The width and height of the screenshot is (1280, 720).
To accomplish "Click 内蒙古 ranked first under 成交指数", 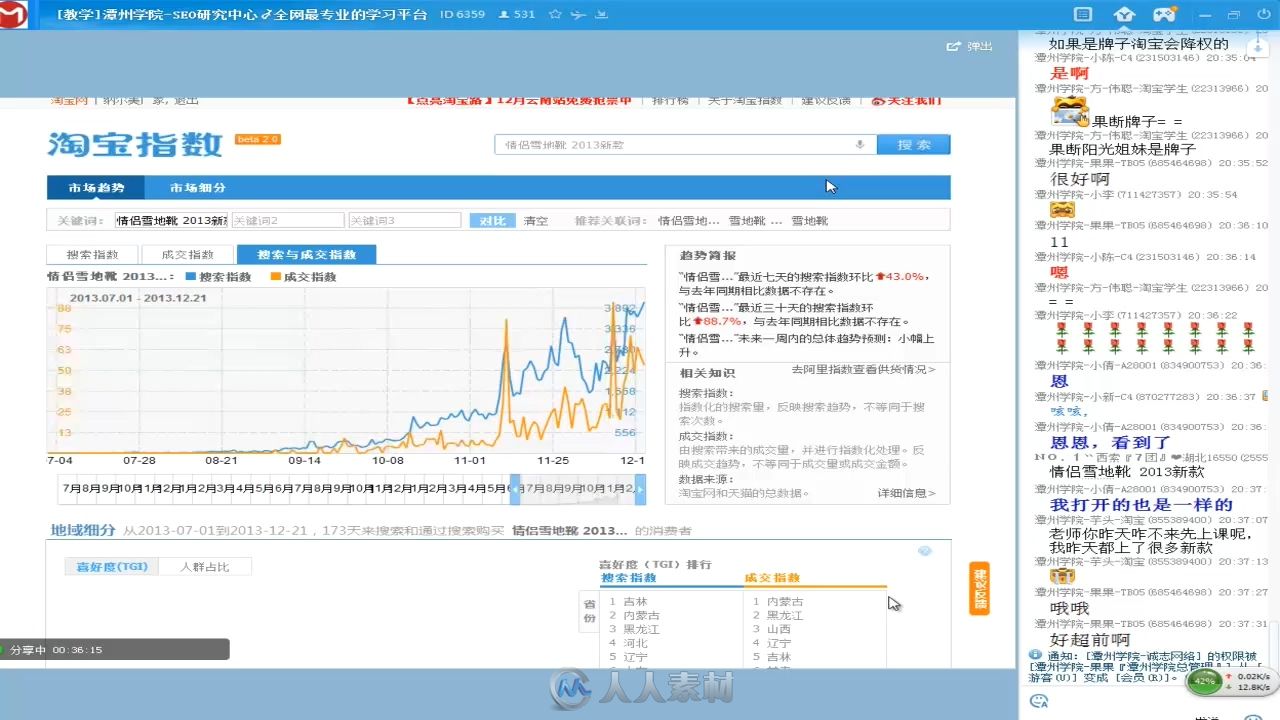I will [785, 601].
